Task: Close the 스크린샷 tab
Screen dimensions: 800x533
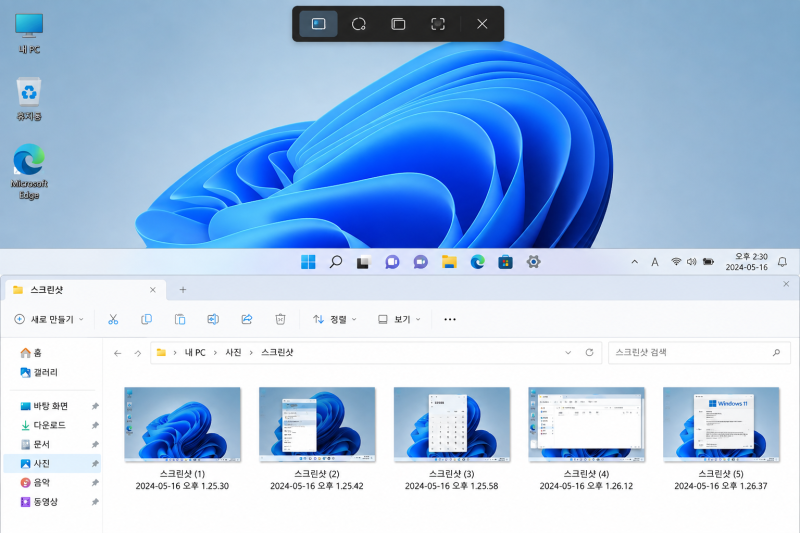Action: (x=153, y=290)
